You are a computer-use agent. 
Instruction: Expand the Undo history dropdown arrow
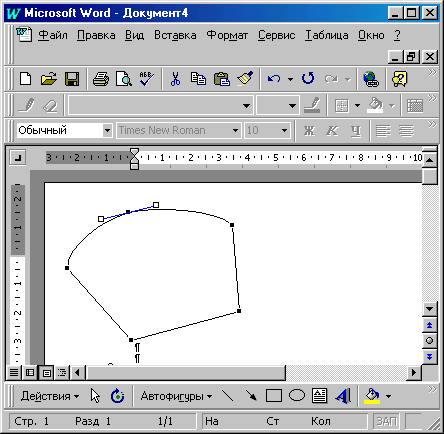click(x=290, y=79)
